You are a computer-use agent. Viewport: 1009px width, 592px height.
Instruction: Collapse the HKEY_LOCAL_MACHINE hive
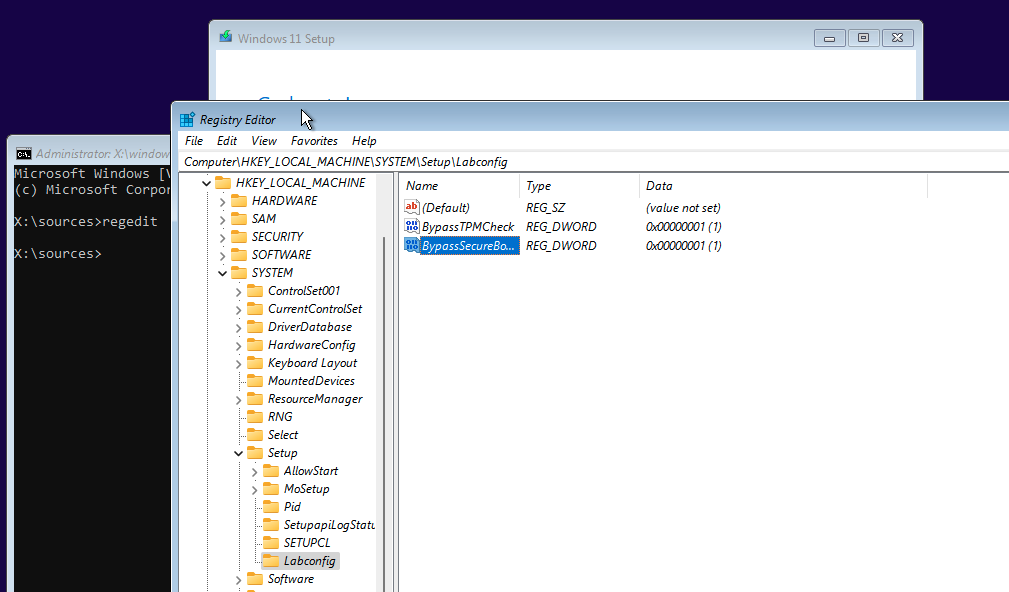pyautogui.click(x=206, y=183)
